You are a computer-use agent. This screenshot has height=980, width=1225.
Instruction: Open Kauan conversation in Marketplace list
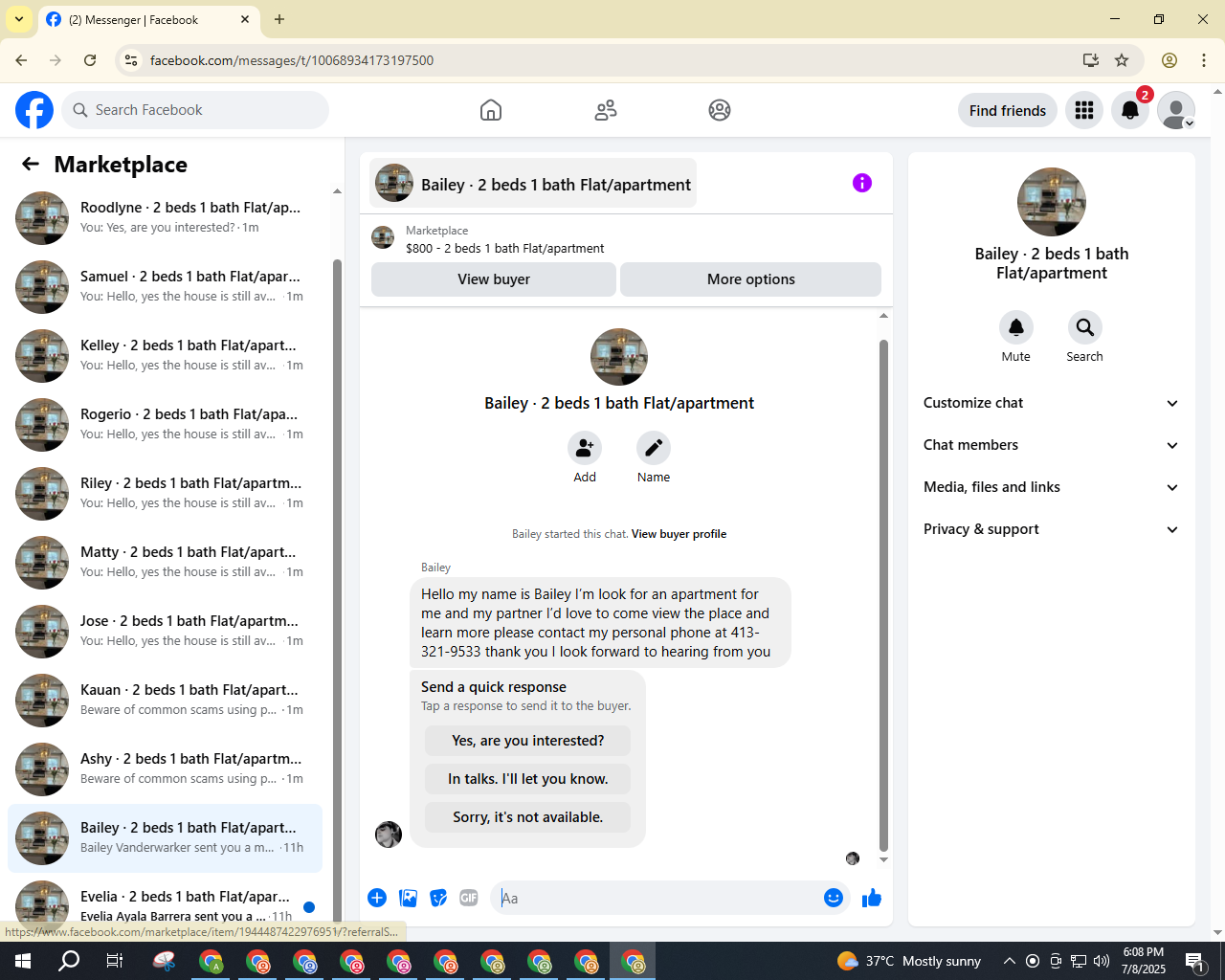[x=165, y=701]
